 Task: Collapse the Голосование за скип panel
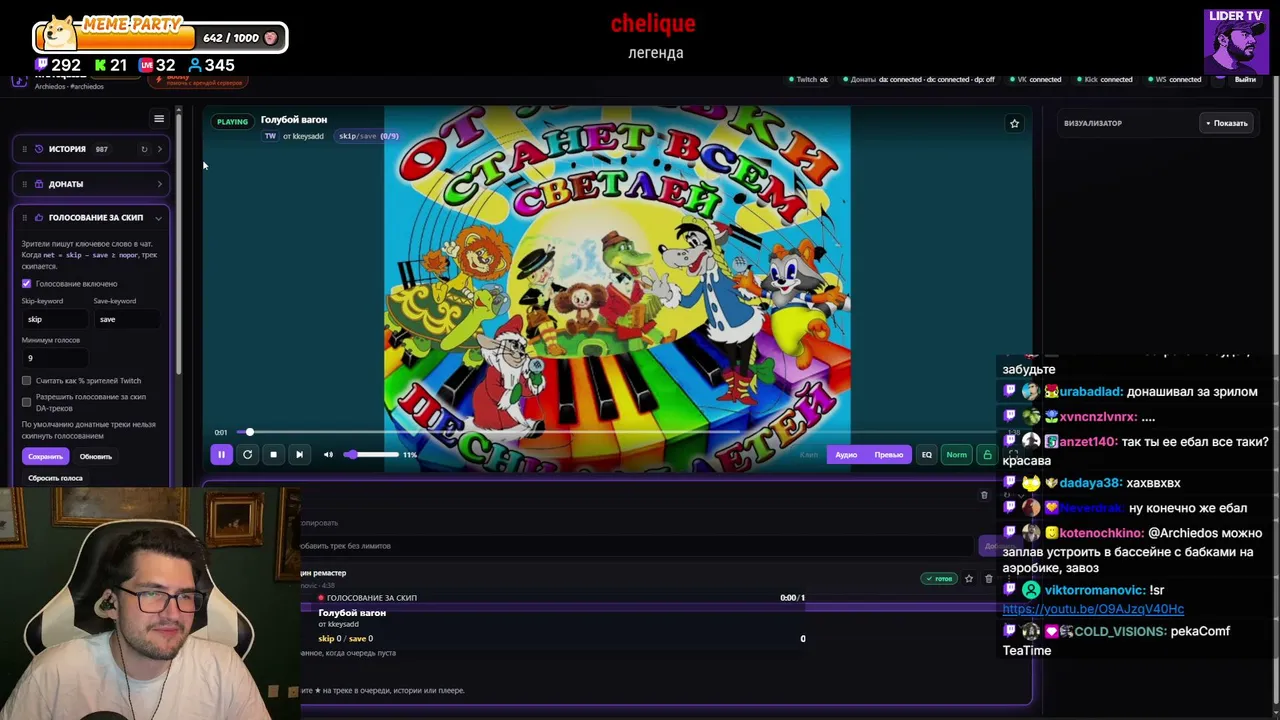tap(158, 218)
